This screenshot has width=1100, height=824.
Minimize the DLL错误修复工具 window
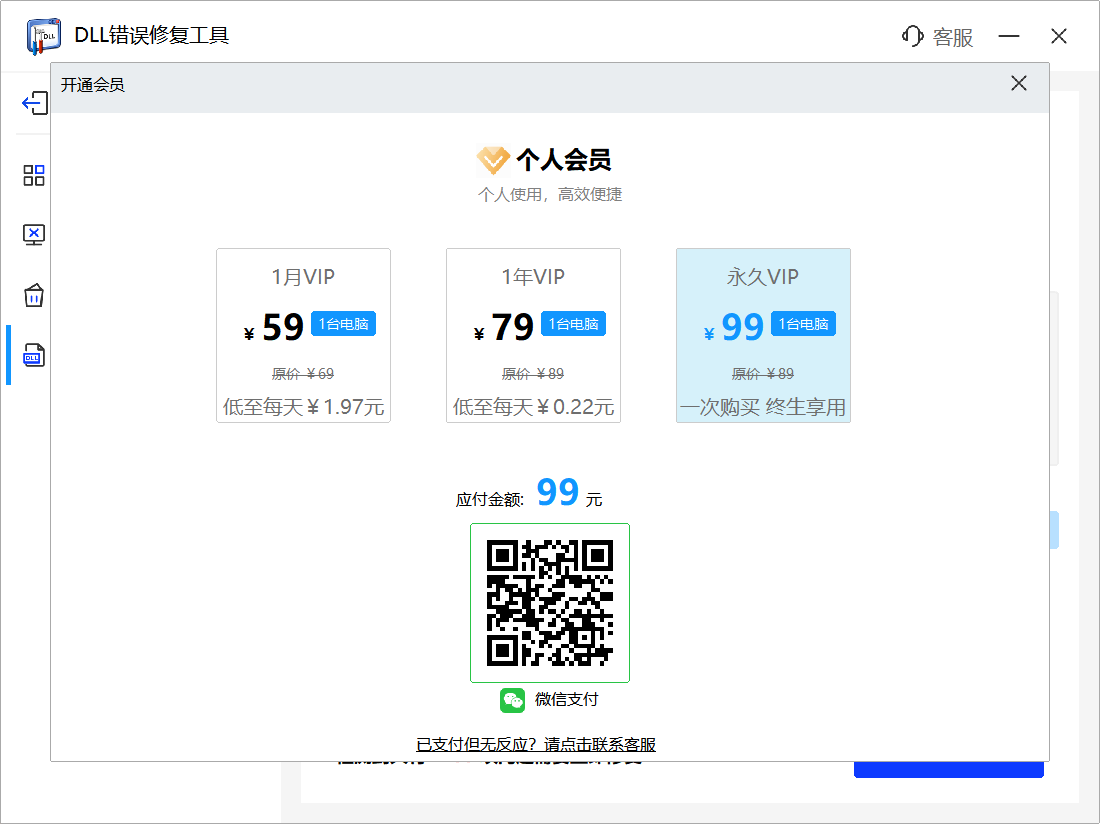[1009, 35]
